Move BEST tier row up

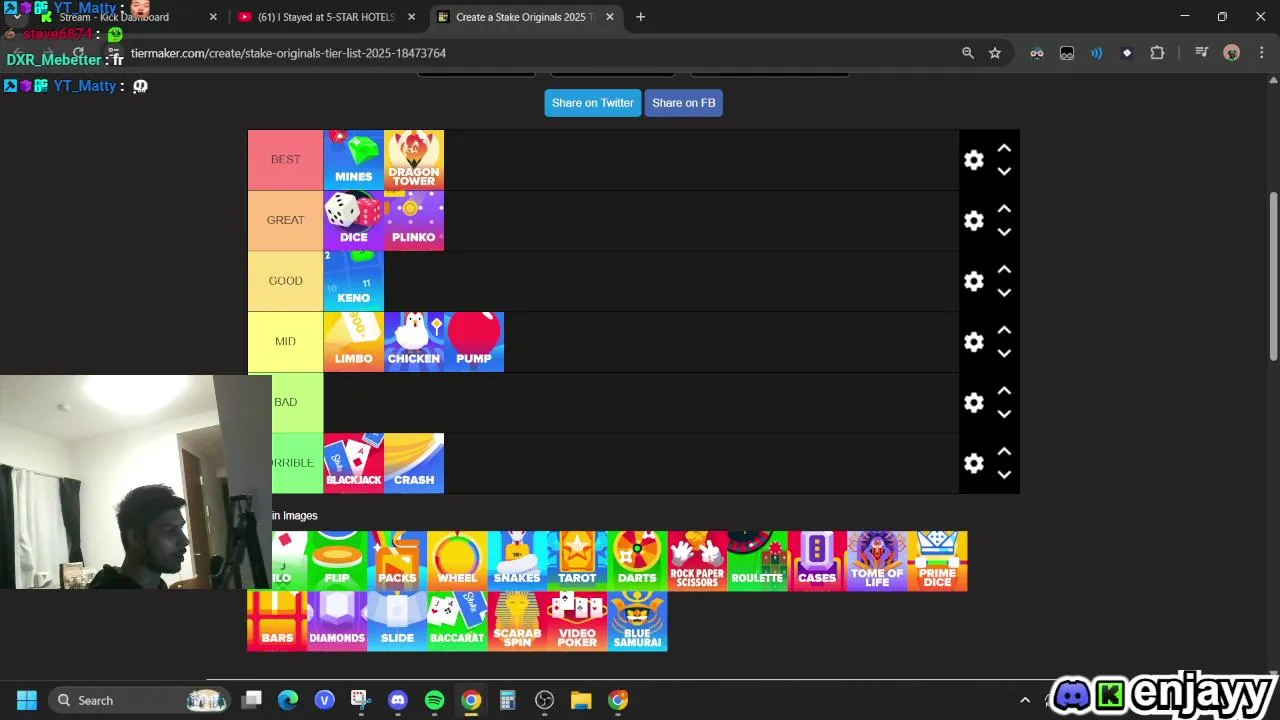coord(1004,148)
